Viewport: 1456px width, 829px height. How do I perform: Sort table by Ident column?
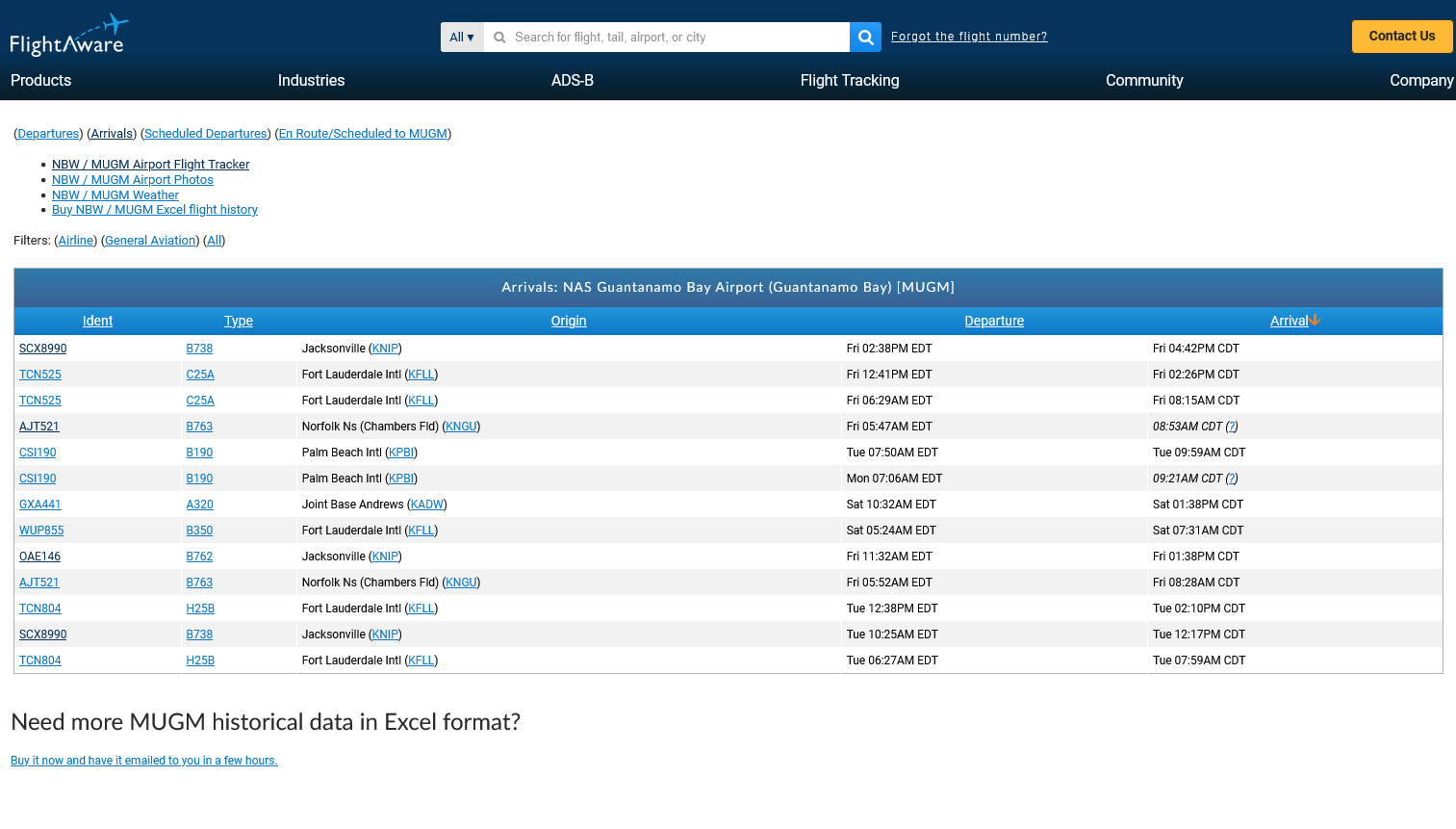click(97, 321)
